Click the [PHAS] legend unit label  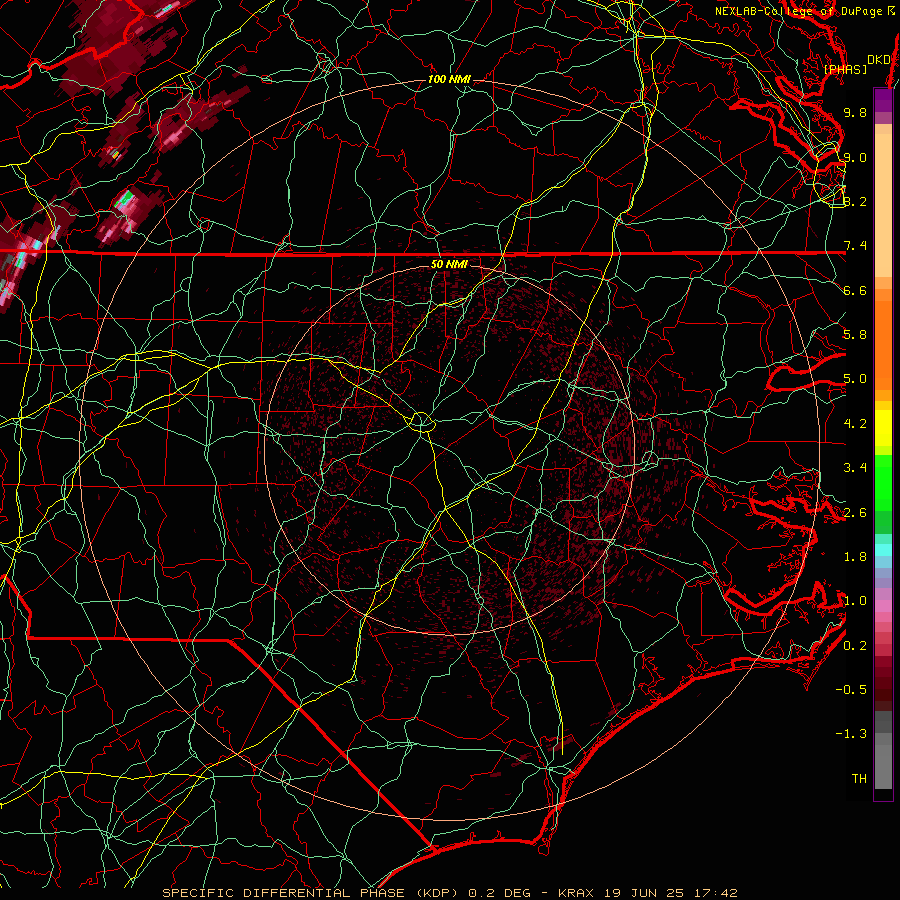point(845,69)
